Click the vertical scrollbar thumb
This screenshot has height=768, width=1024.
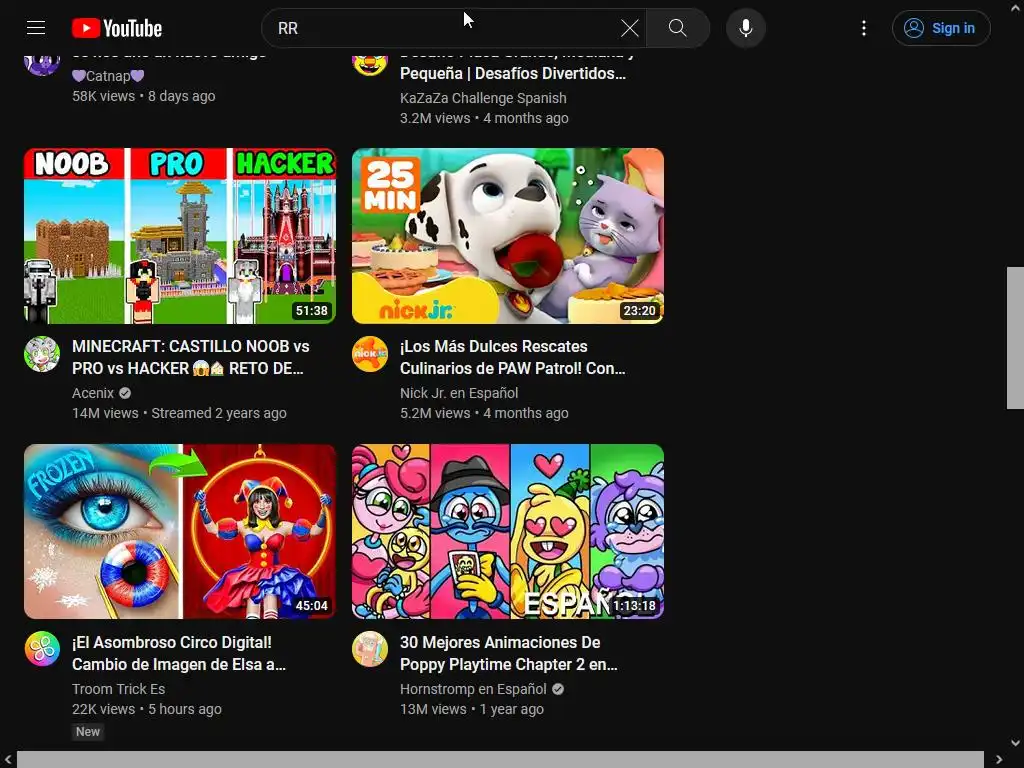coord(1015,338)
